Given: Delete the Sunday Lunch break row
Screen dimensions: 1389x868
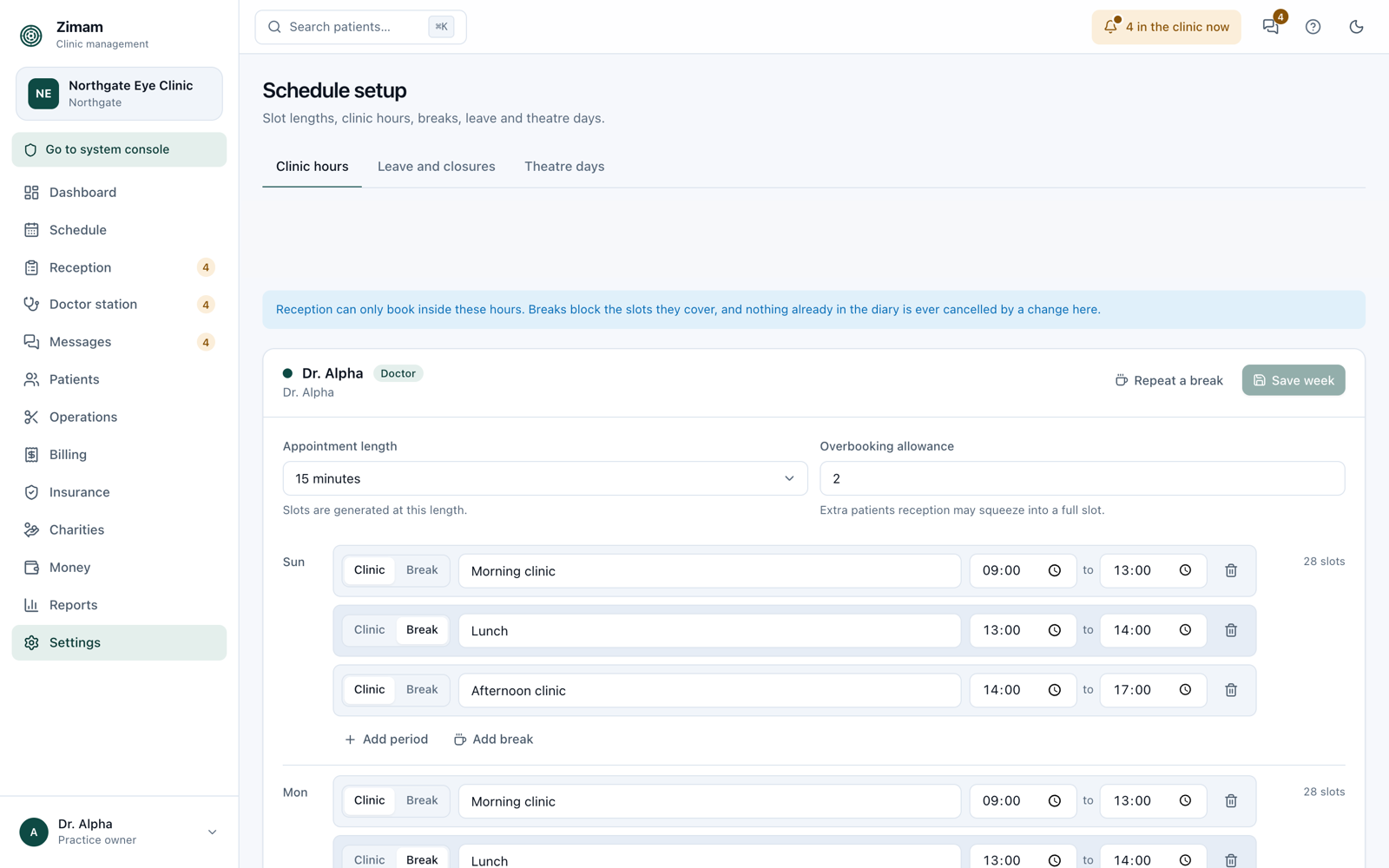Looking at the screenshot, I should pos(1231,631).
